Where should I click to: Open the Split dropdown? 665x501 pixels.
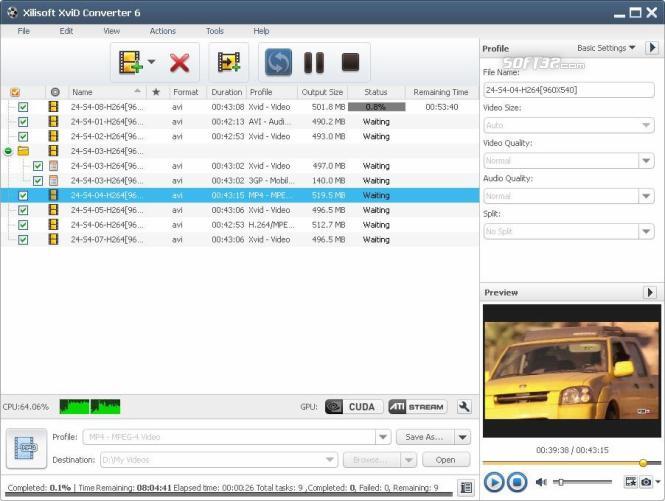[x=645, y=231]
